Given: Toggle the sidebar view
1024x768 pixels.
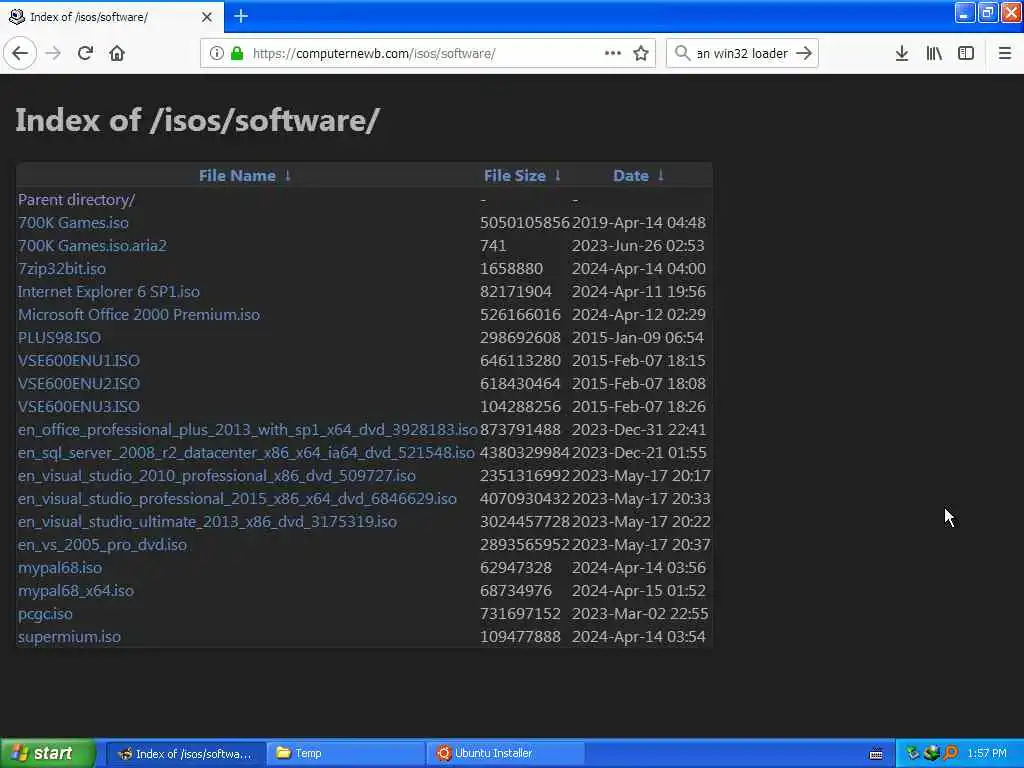Looking at the screenshot, I should [x=966, y=53].
